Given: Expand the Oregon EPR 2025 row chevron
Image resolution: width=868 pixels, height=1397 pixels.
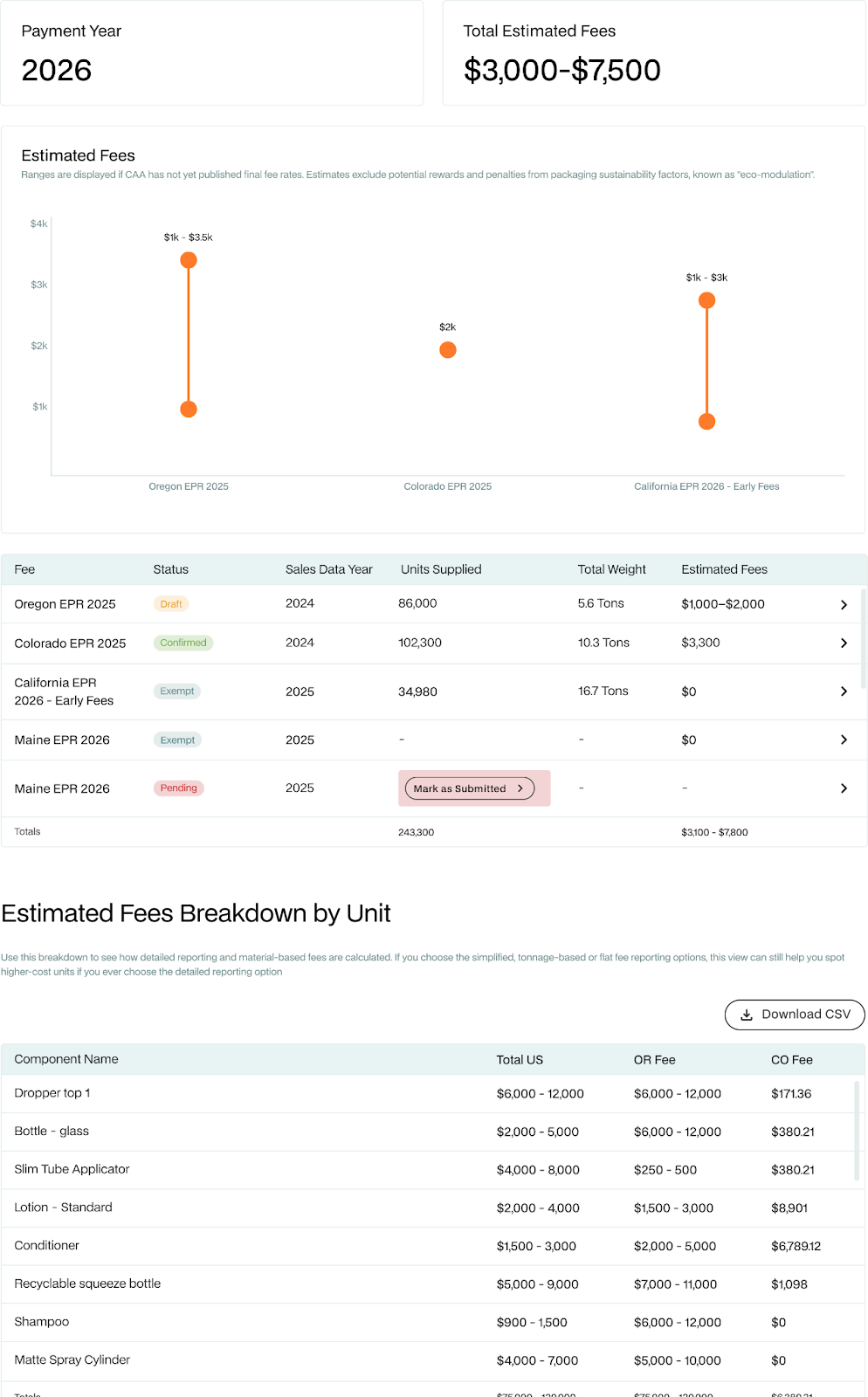Looking at the screenshot, I should tap(844, 604).
